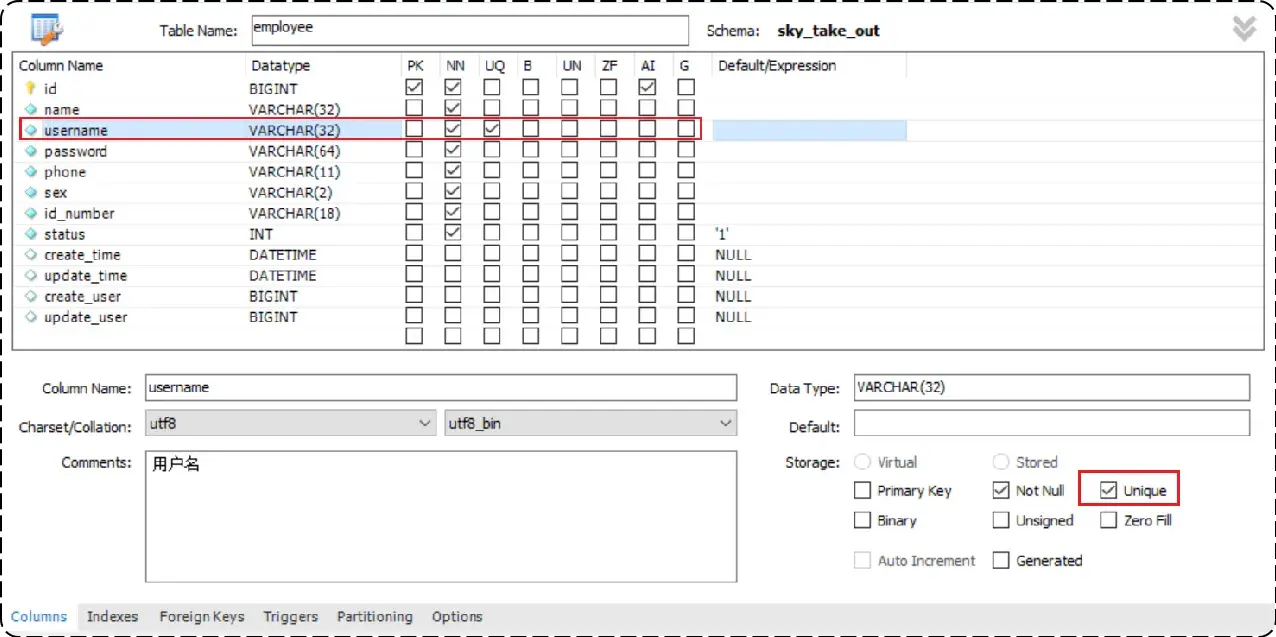Click the Comments text area

click(x=440, y=515)
